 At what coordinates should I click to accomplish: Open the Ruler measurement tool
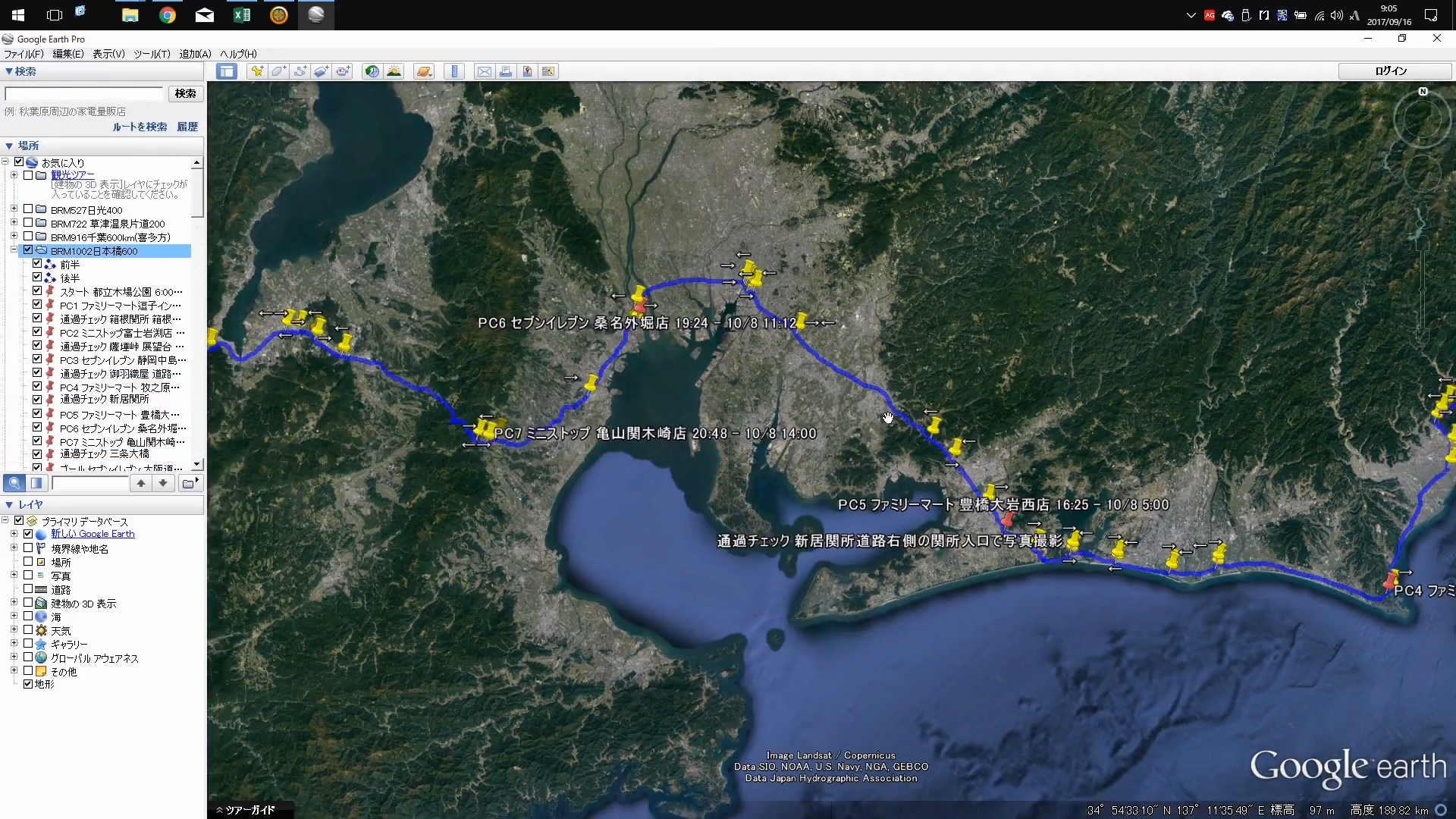click(454, 71)
